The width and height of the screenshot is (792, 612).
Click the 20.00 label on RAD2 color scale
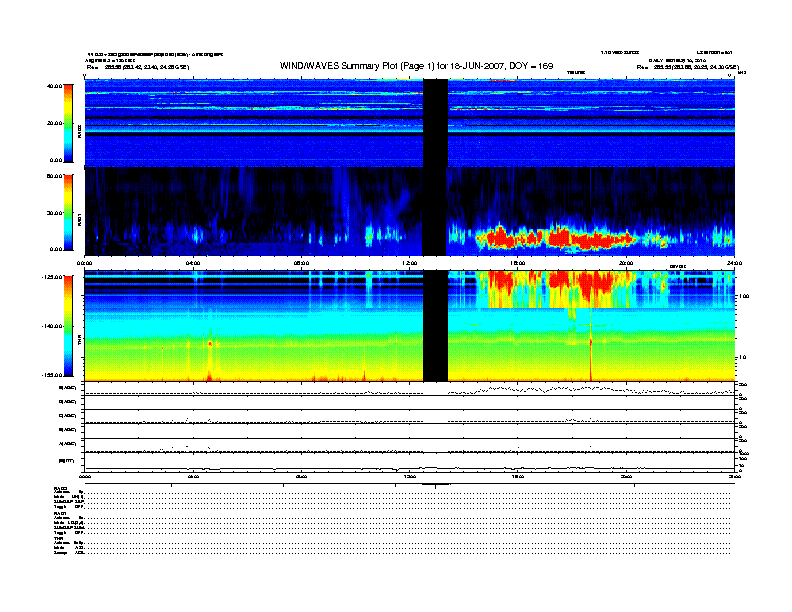[54, 123]
